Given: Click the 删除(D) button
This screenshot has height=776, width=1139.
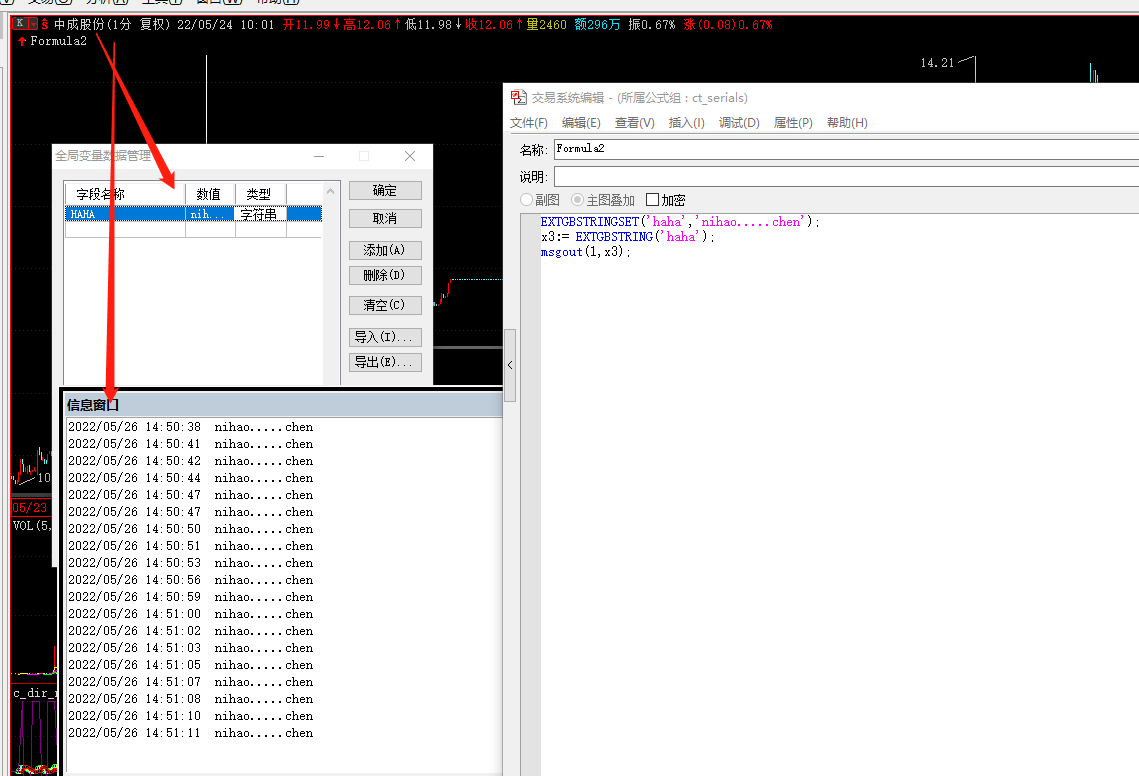Looking at the screenshot, I should [x=385, y=275].
